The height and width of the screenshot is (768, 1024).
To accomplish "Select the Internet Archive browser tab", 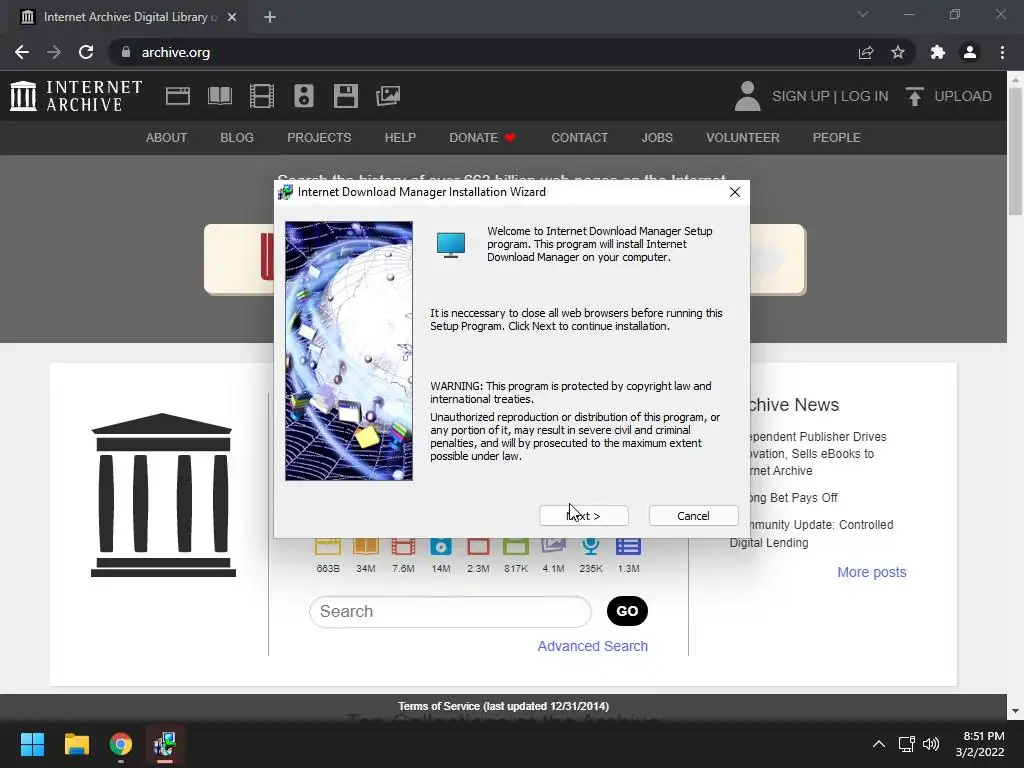I will coord(124,17).
